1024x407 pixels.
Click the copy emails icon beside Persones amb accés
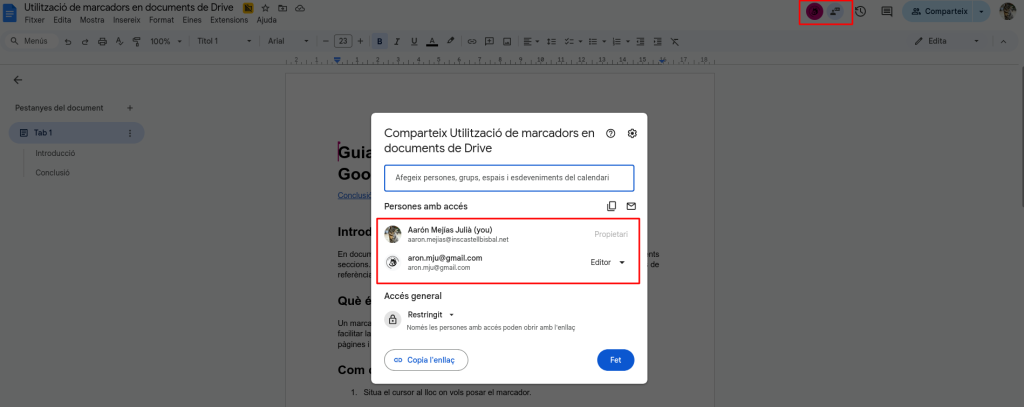pos(612,206)
